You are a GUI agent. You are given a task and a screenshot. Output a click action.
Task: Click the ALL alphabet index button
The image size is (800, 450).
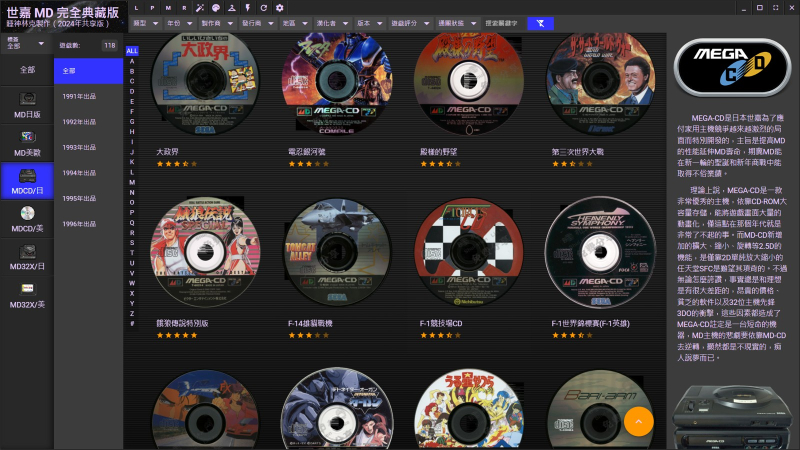tap(132, 51)
